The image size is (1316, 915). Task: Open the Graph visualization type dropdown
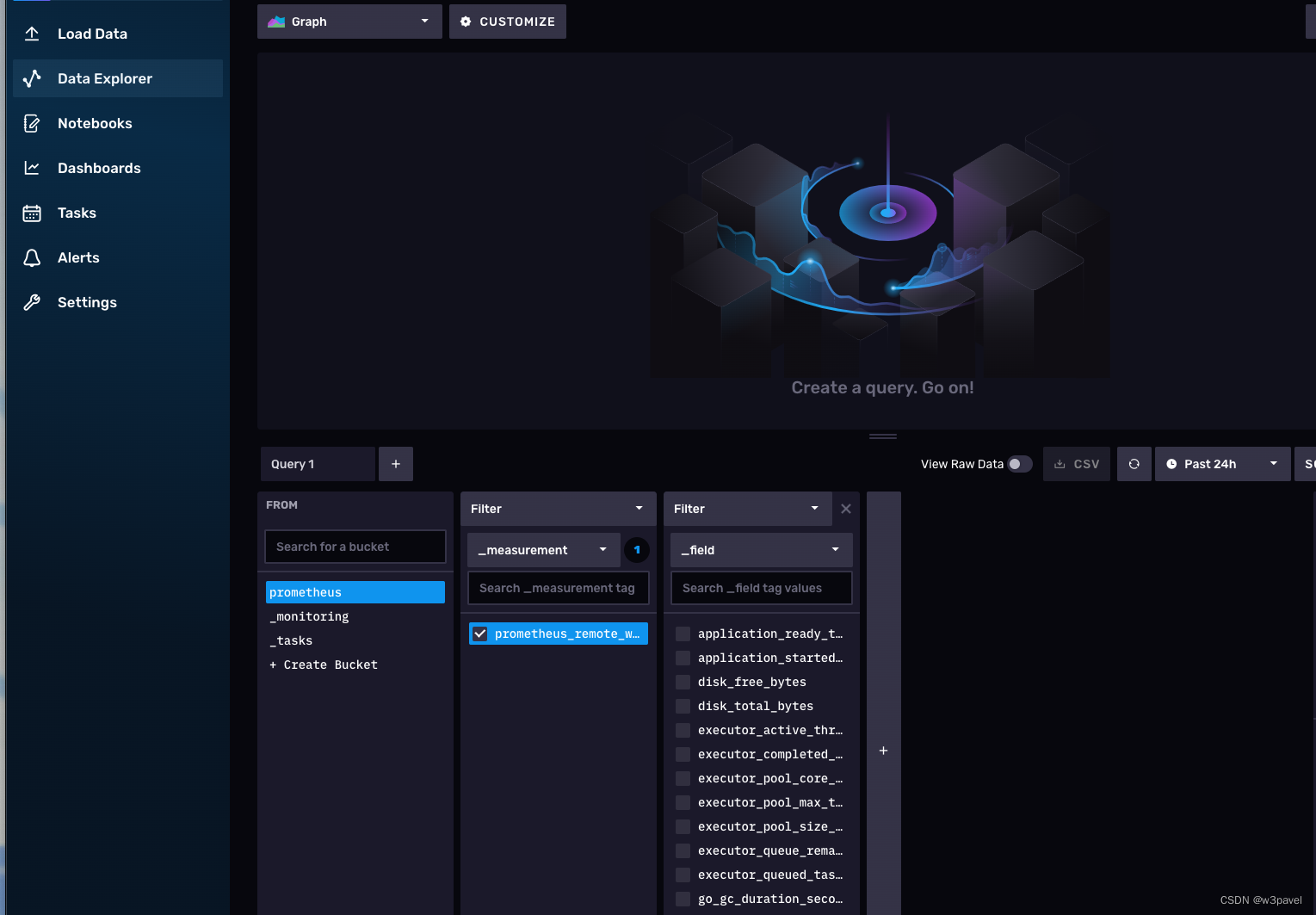(x=349, y=22)
